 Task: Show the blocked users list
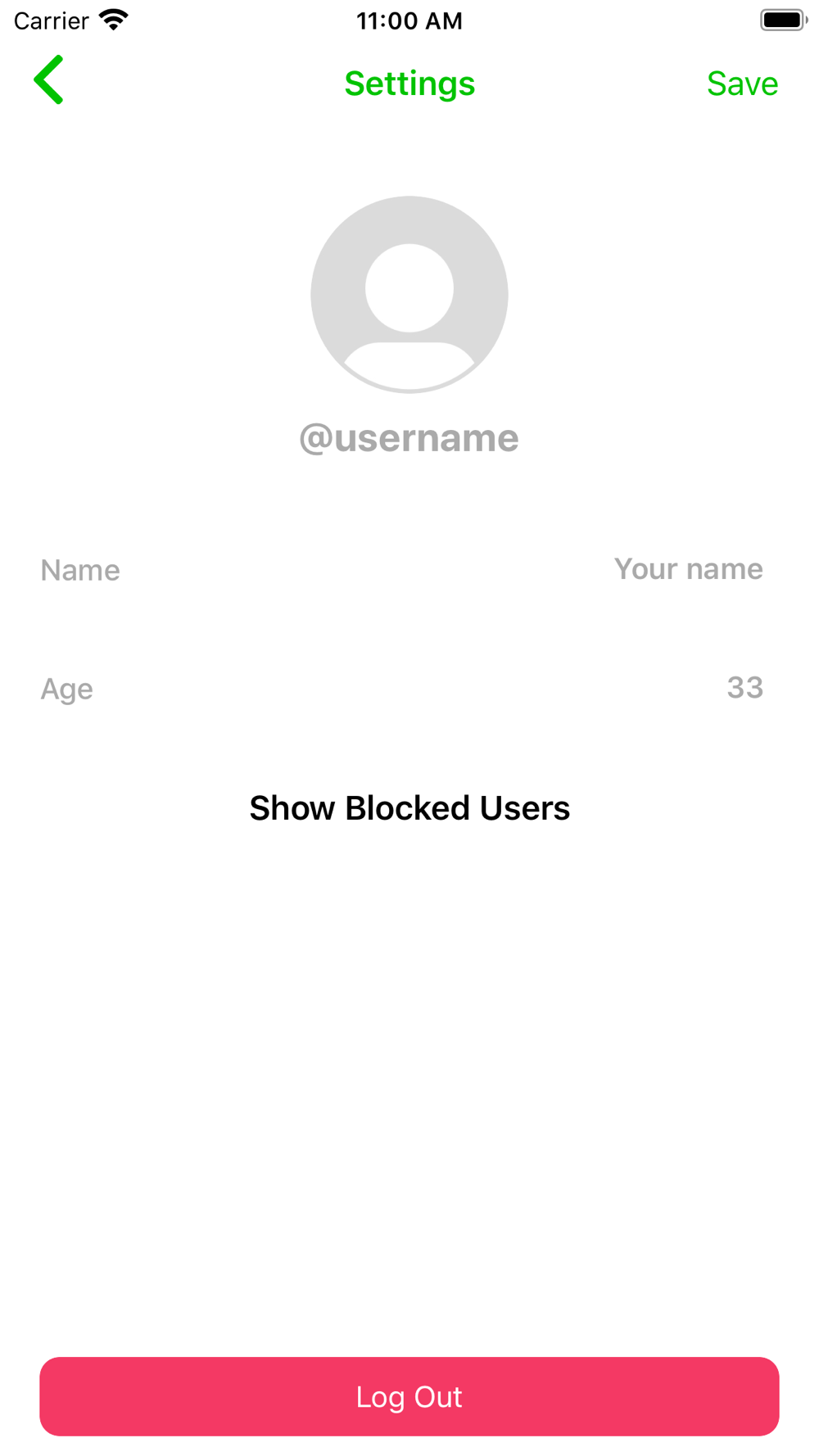point(409,808)
